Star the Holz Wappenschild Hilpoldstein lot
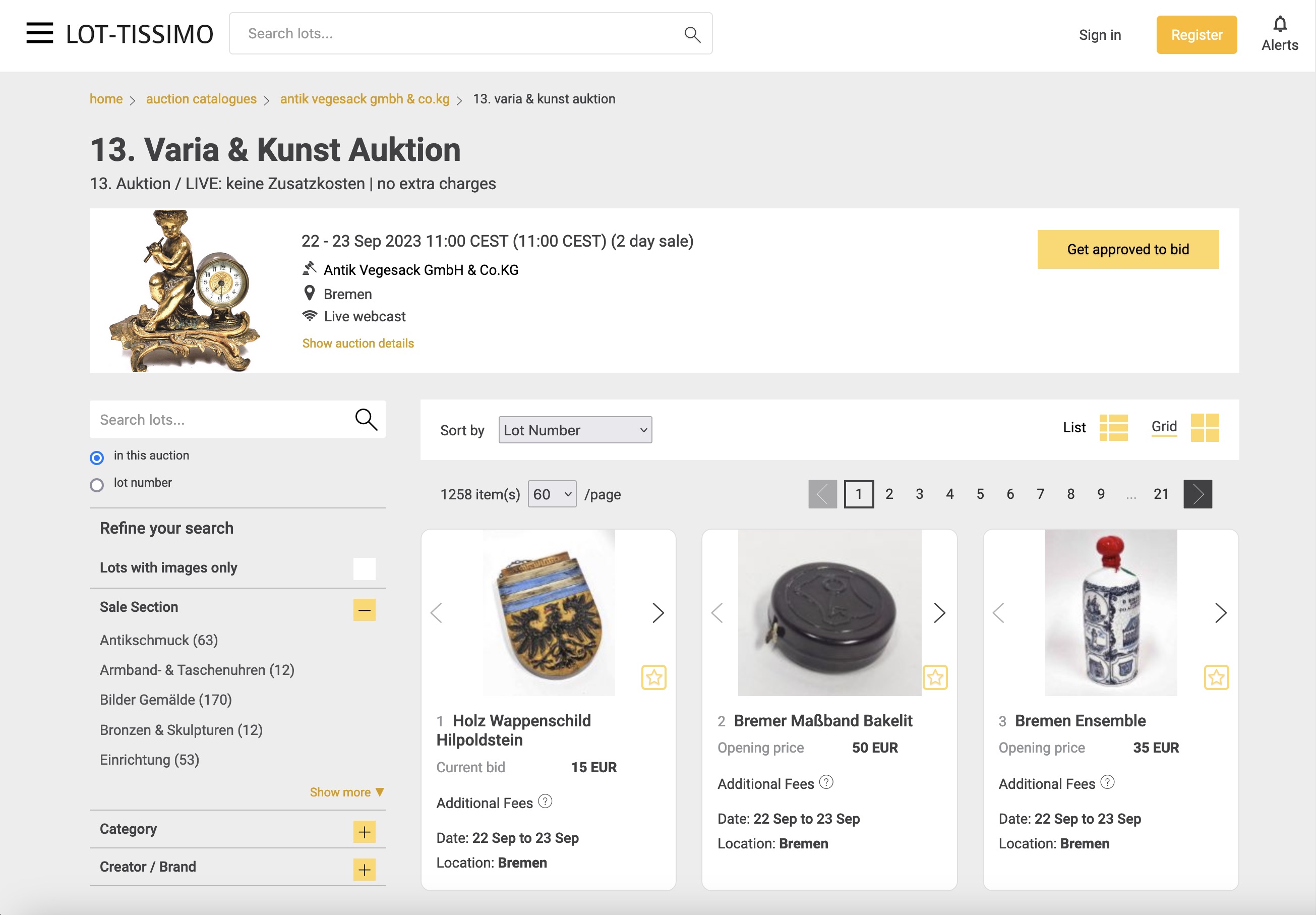Screen dimensions: 1316x915 (653, 677)
